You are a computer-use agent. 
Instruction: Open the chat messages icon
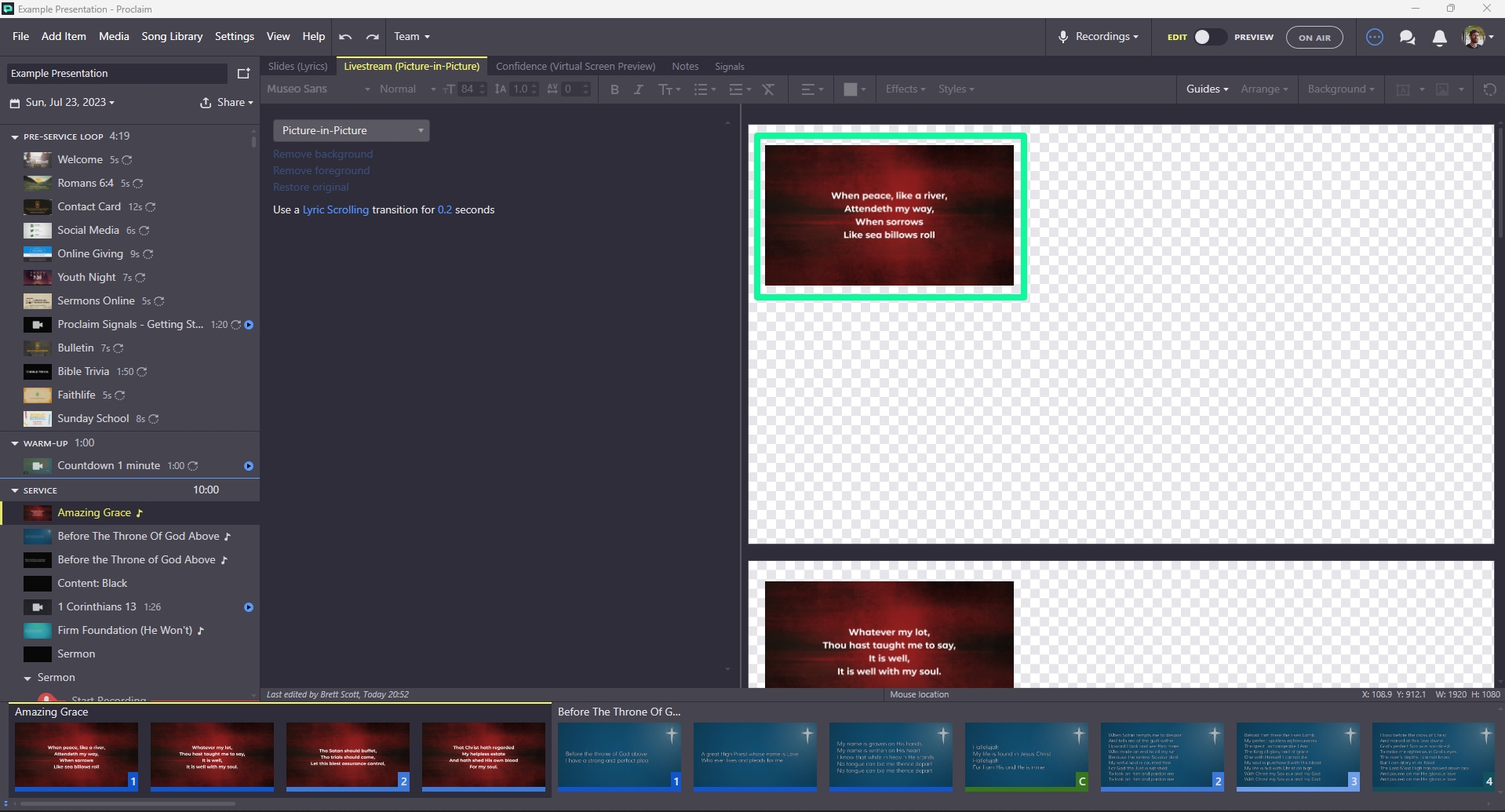[1407, 37]
